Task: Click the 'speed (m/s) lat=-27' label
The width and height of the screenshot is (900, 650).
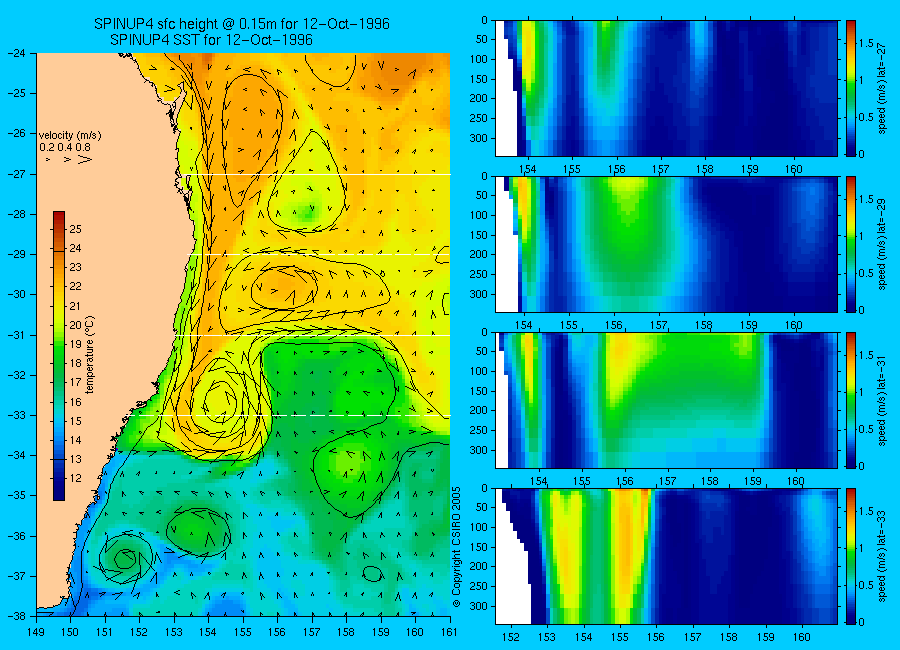Action: coord(883,88)
